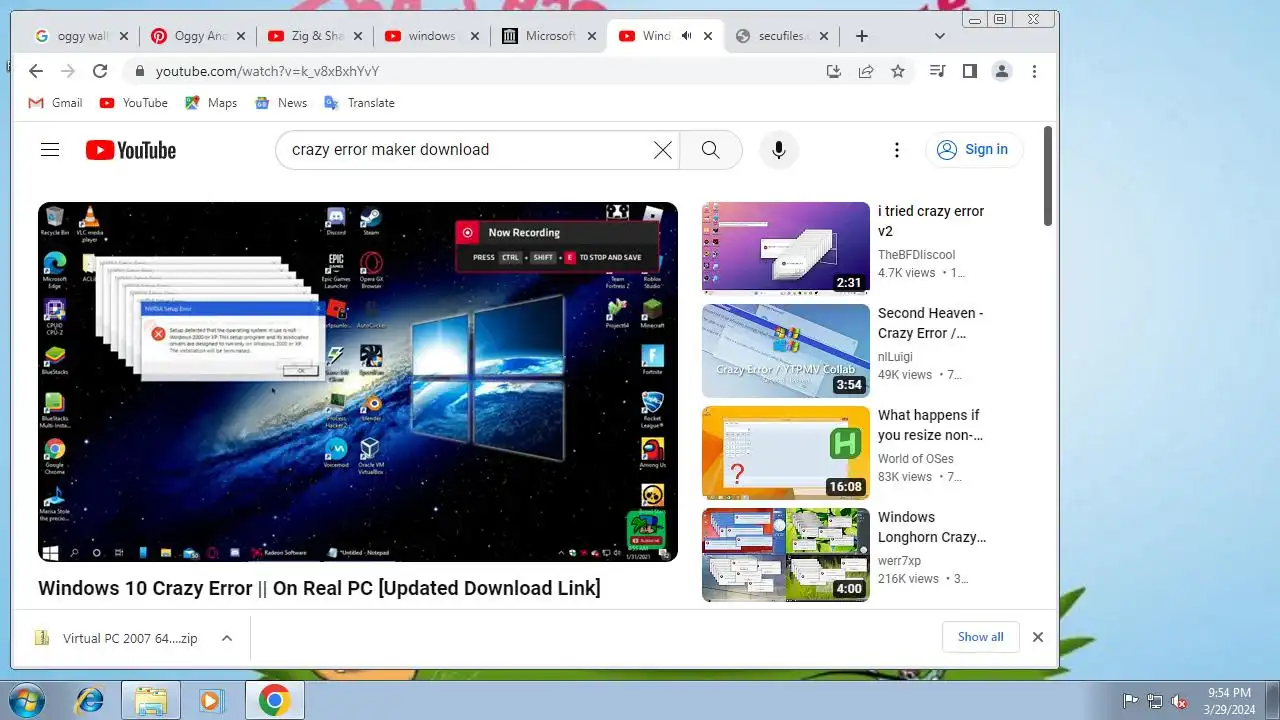This screenshot has width=1280, height=720.
Task: Click the address bar URL
Action: (267, 71)
